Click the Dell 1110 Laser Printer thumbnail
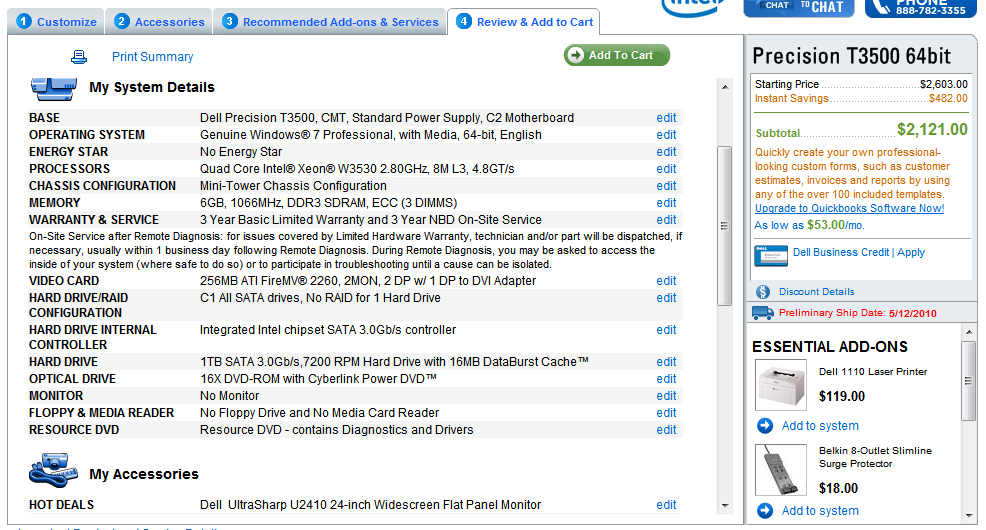The width and height of the screenshot is (986, 530). (x=781, y=384)
